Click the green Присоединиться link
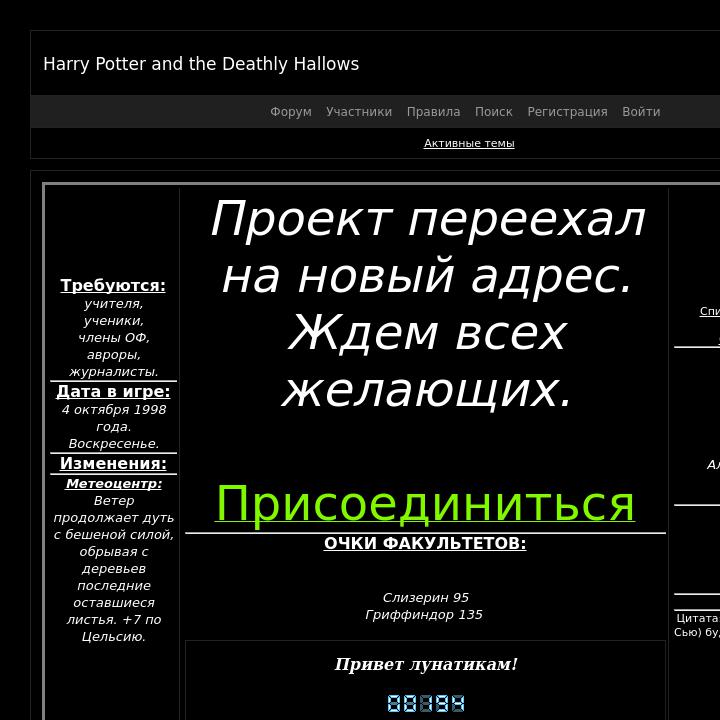Screen dimensions: 720x720 coord(425,504)
